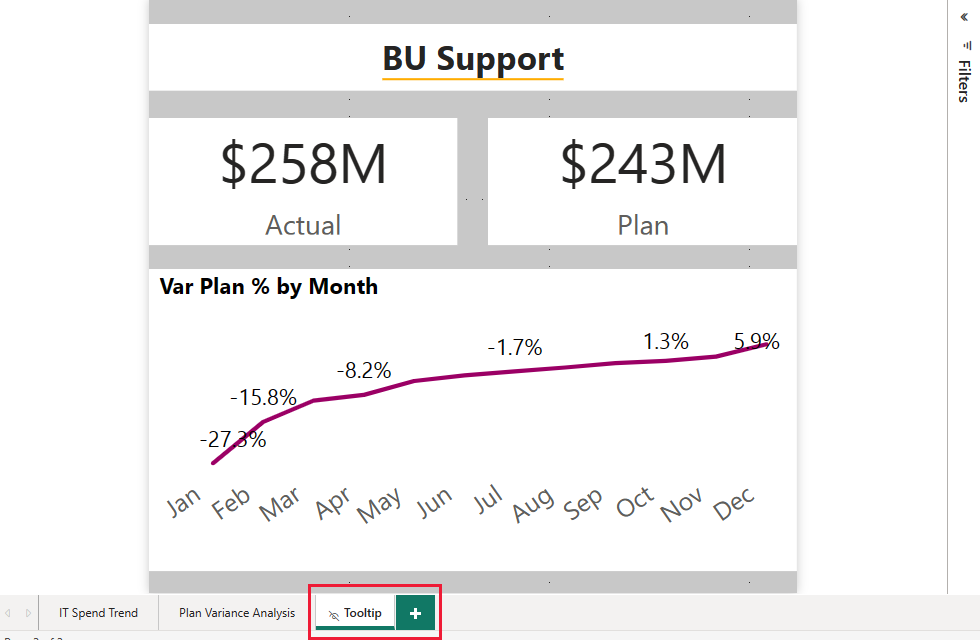
Task: Open the Plan Variance Analysis page
Action: [236, 612]
